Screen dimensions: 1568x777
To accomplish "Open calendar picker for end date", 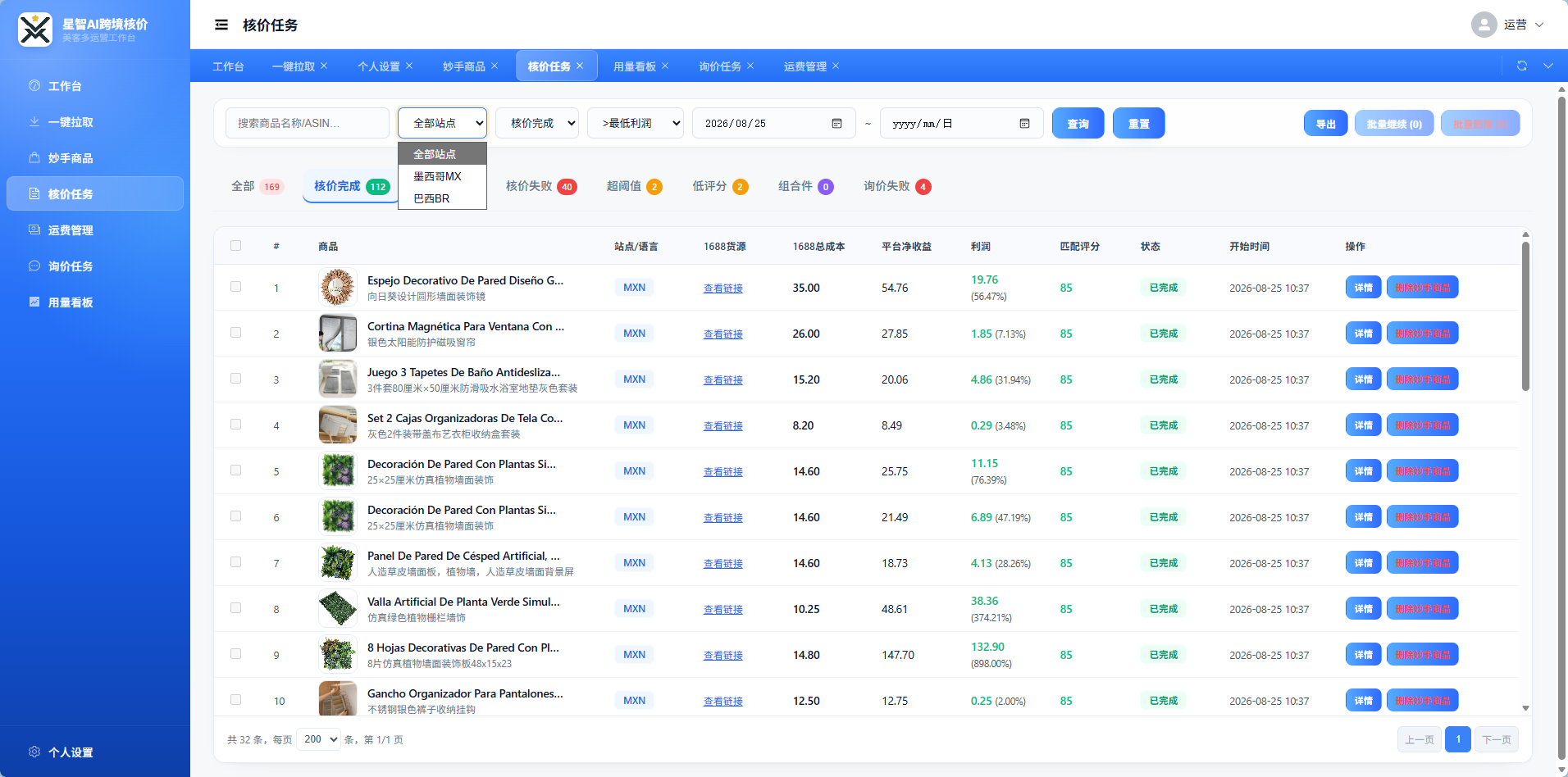I will coord(1024,123).
